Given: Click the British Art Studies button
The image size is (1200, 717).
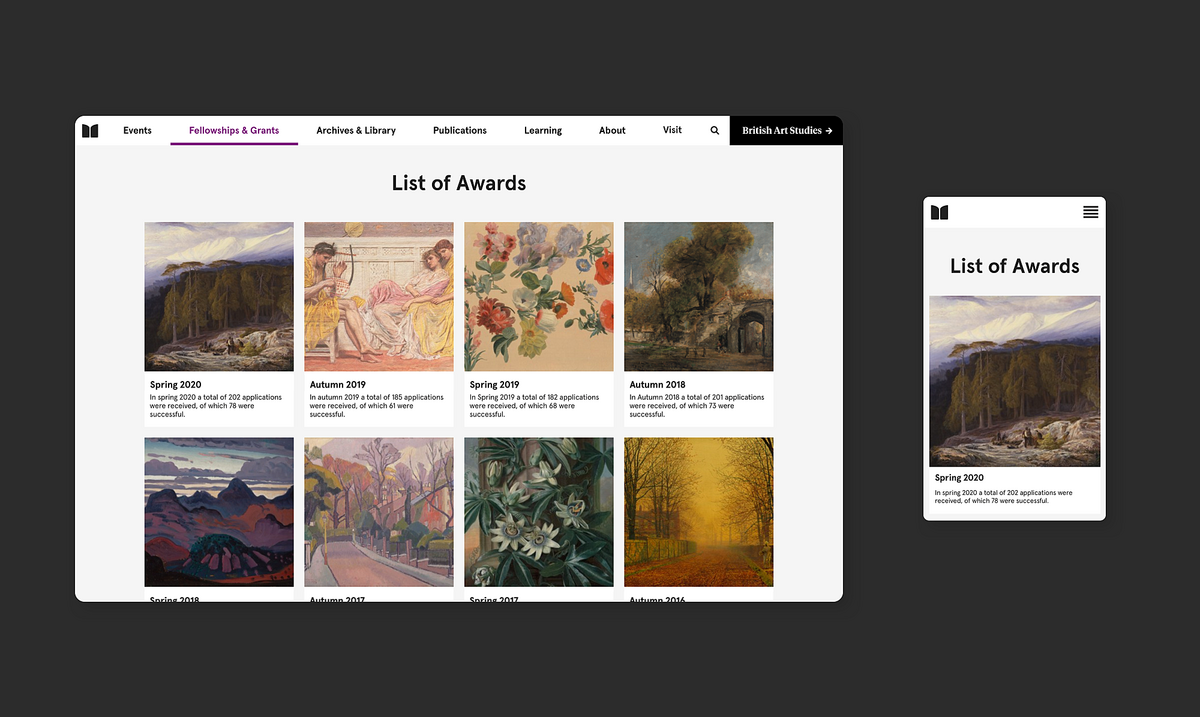Looking at the screenshot, I should [786, 131].
